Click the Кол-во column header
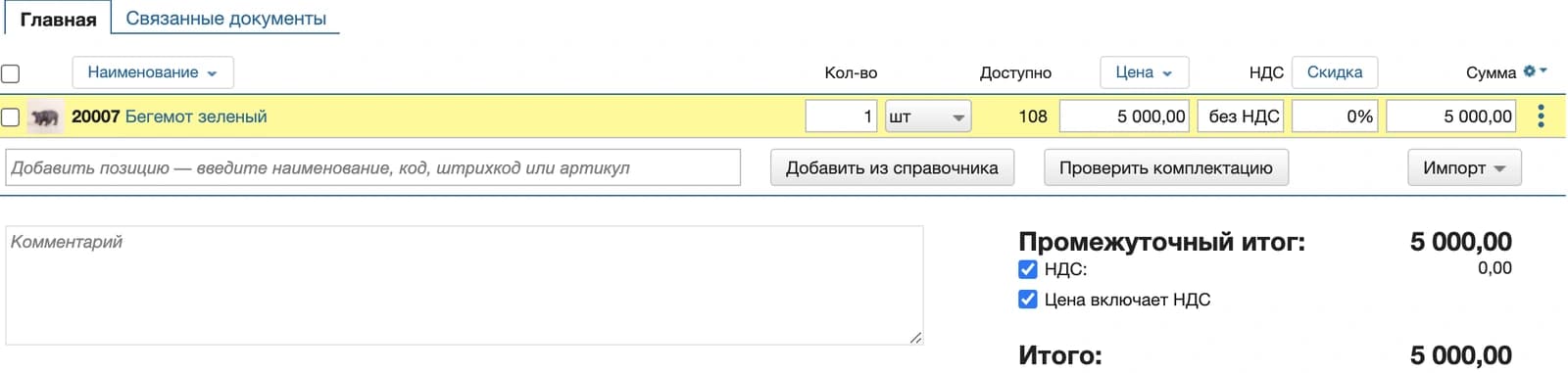The height and width of the screenshot is (373, 1568). tap(851, 72)
